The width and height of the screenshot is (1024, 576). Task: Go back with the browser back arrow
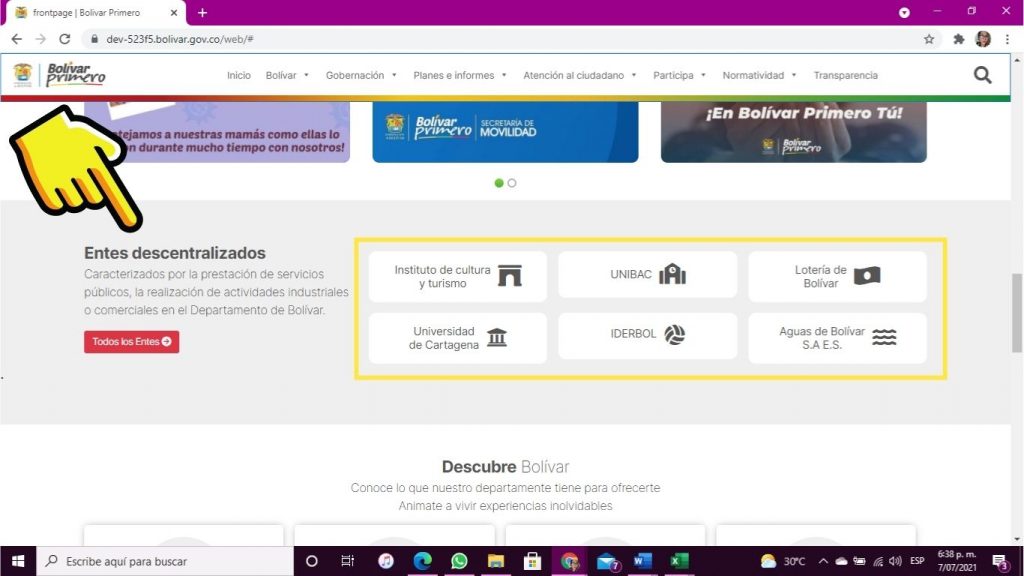coord(17,39)
